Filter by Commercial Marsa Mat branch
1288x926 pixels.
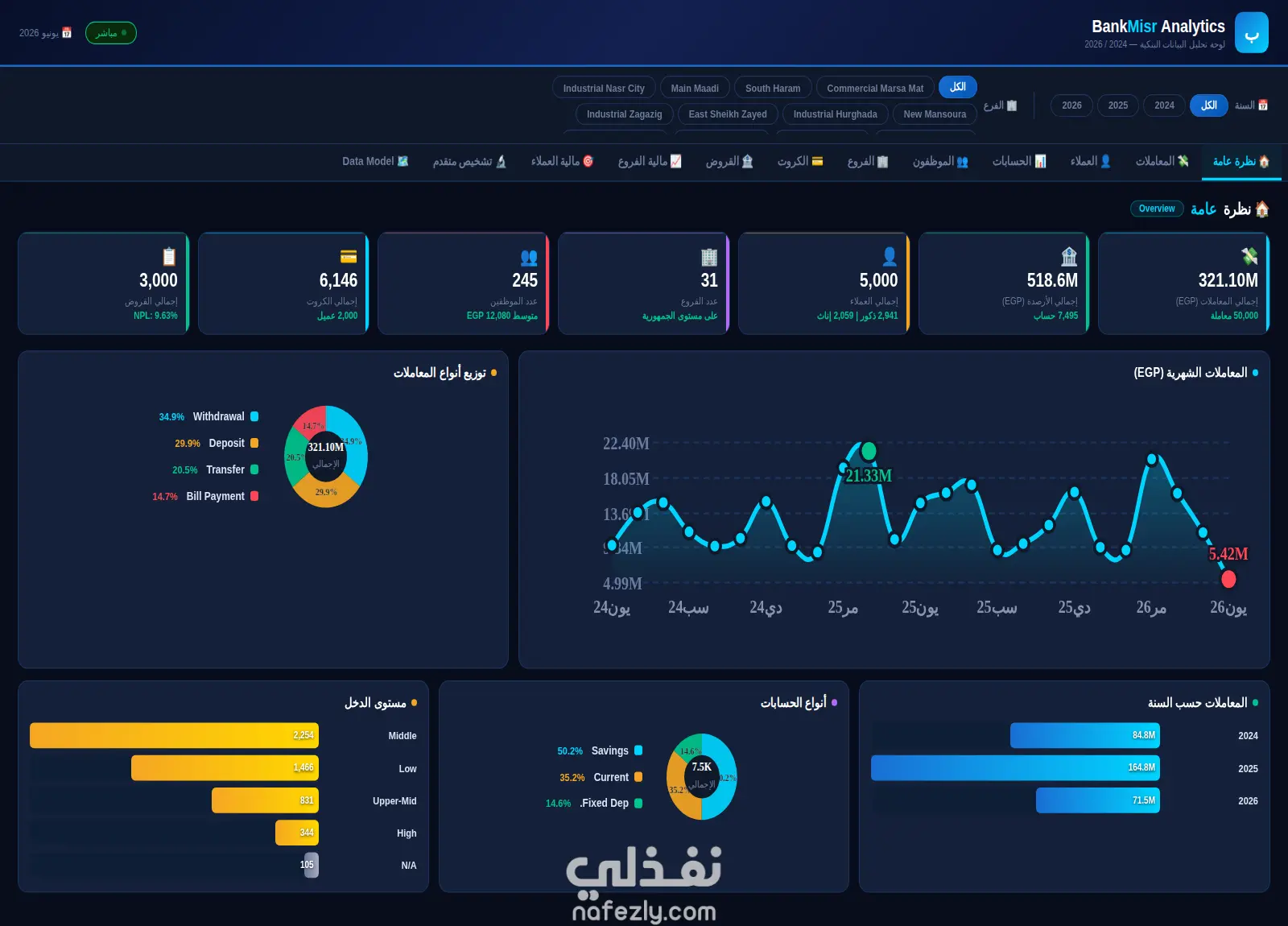tap(875, 88)
